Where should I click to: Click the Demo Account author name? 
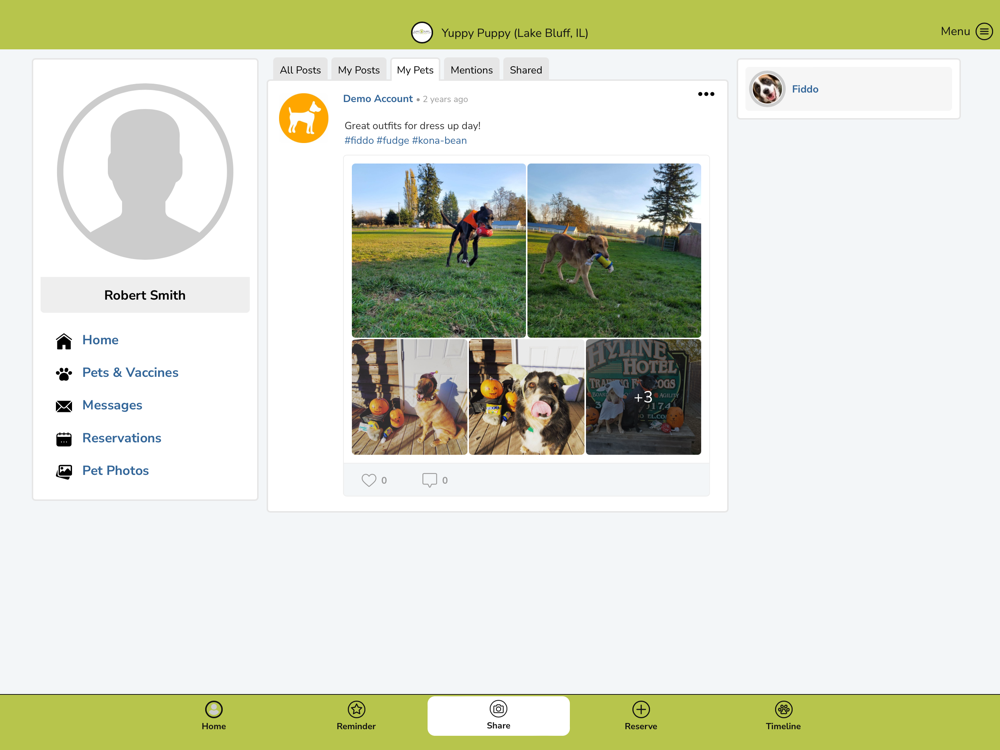(378, 99)
